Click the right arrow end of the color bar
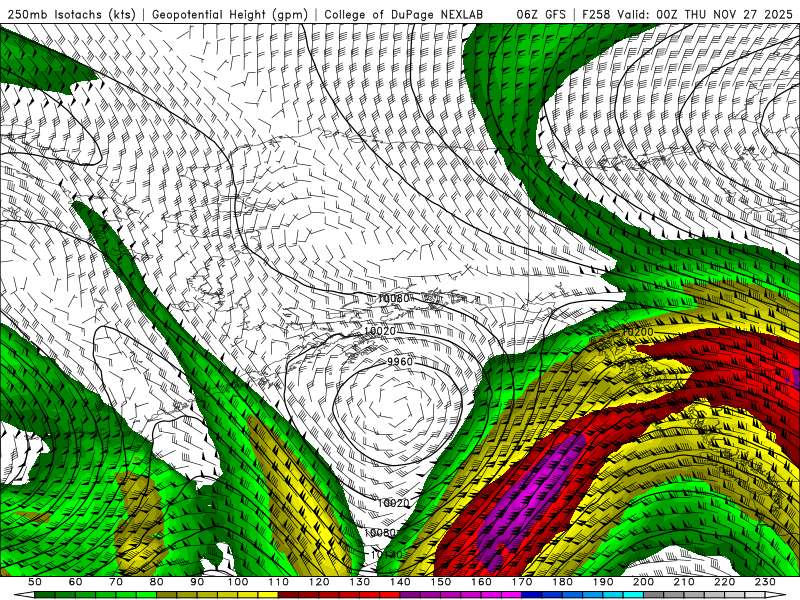Screen dimensions: 800x600 776,595
